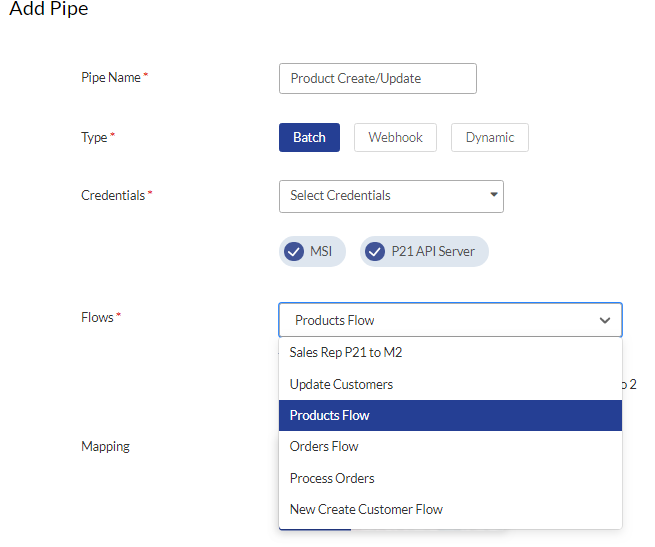Click the P21 API Server checkmark icon
Screen dimensions: 655x547
click(375, 252)
